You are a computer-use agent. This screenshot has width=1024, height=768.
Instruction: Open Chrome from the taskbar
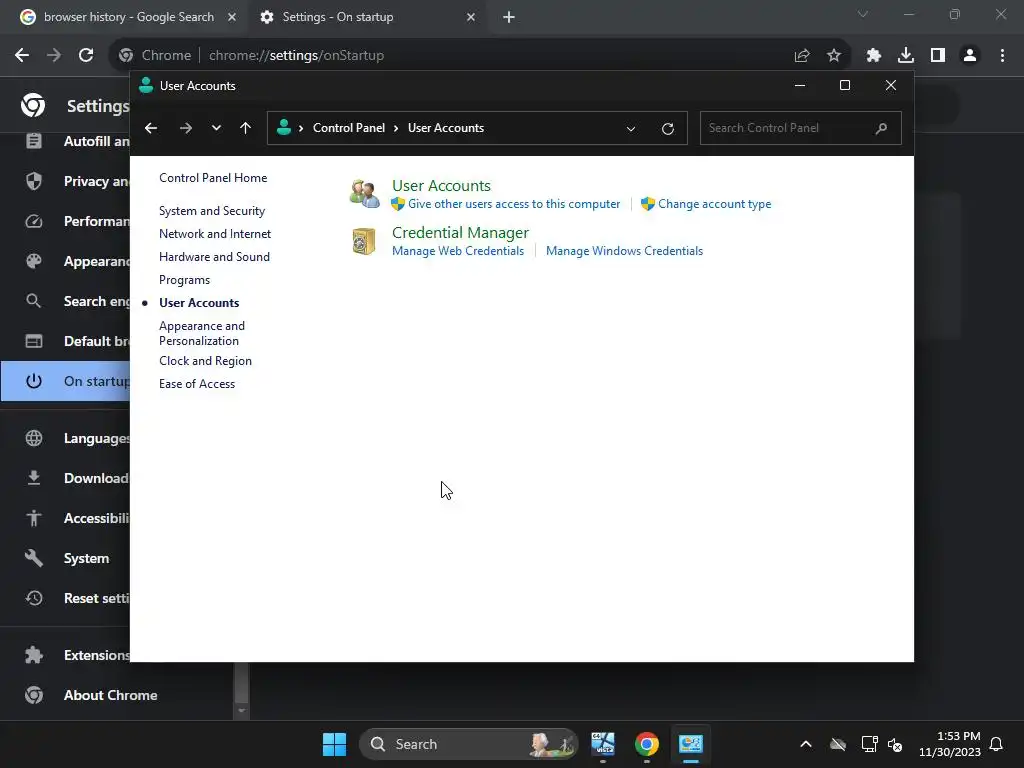647,744
